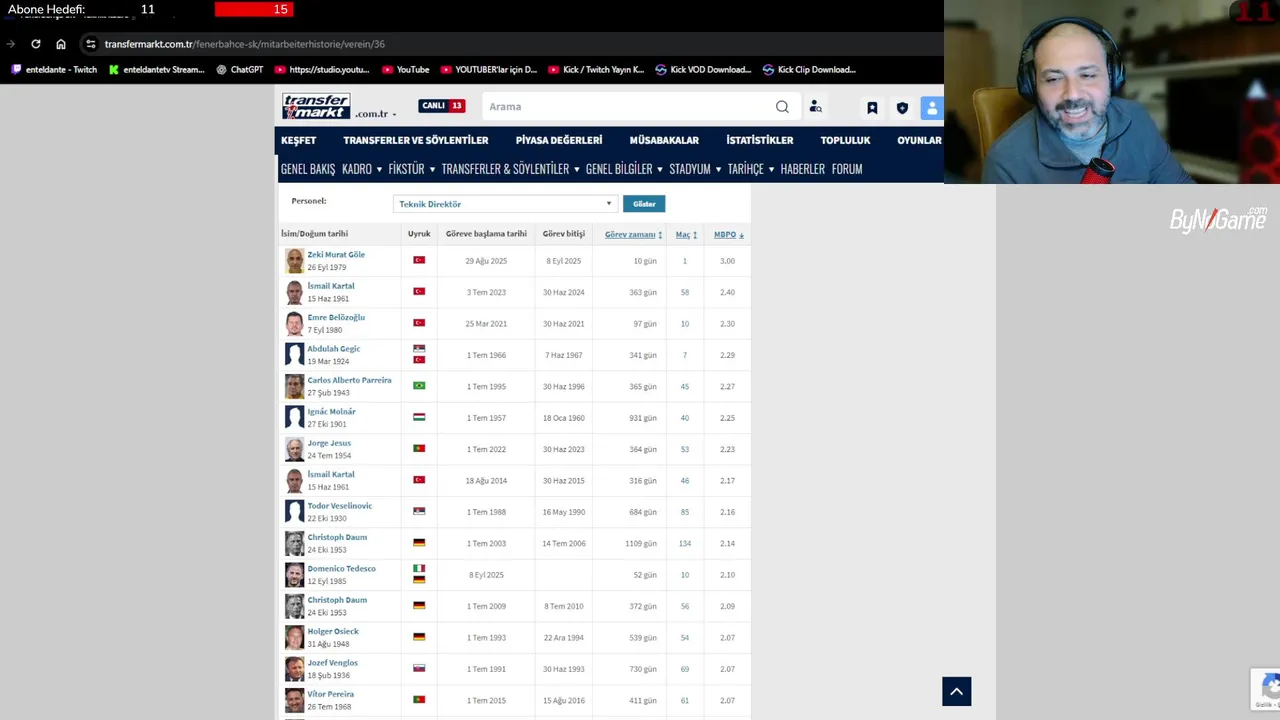
Task: Sort table by MBPO column
Action: 729,234
